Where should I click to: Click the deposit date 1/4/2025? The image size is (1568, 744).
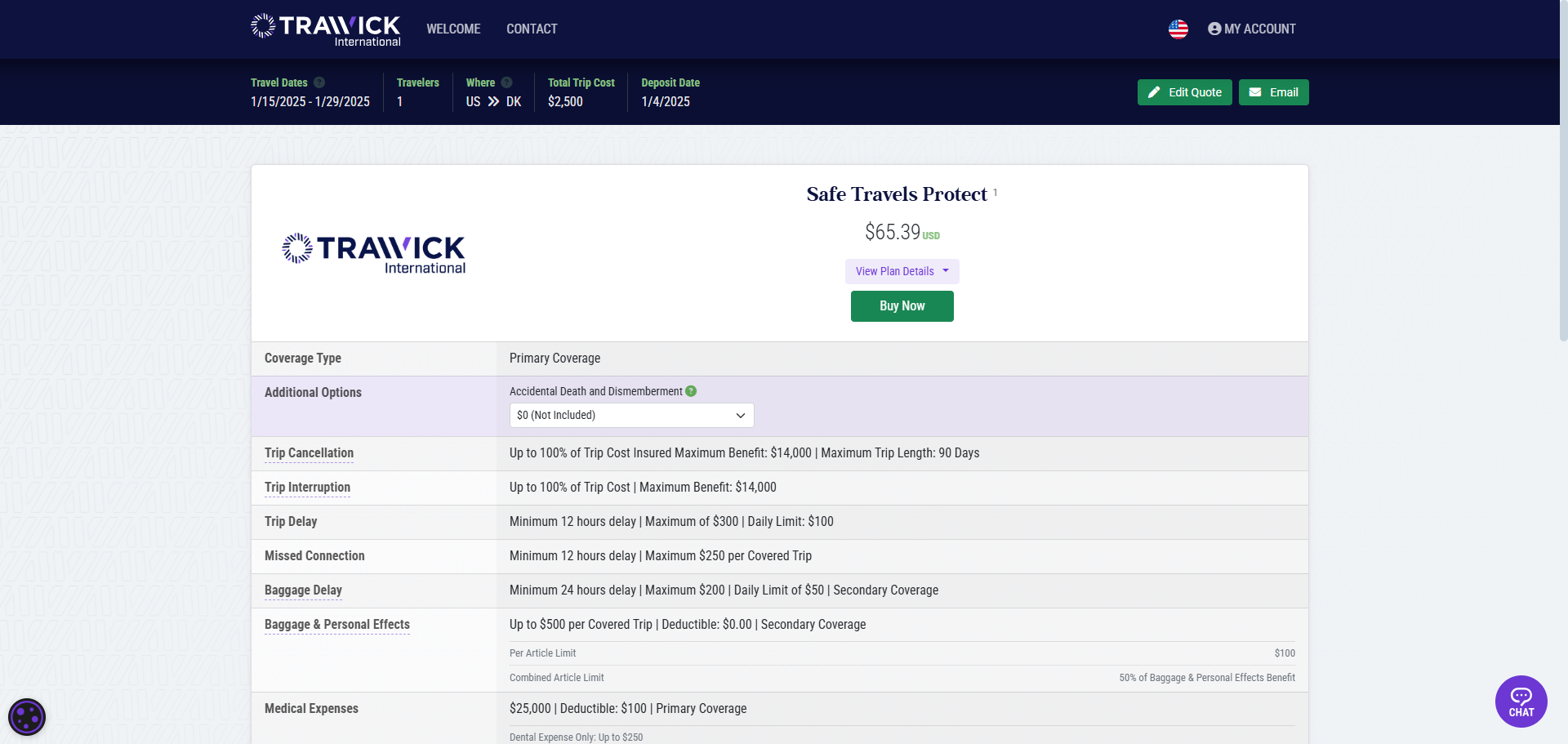point(666,102)
